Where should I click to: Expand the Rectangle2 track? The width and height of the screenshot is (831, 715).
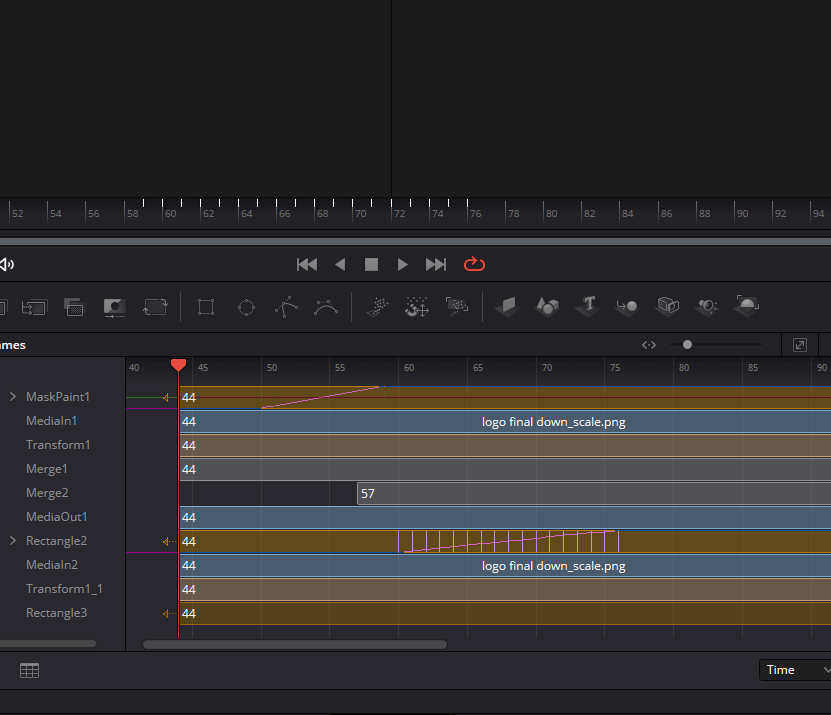(13, 541)
